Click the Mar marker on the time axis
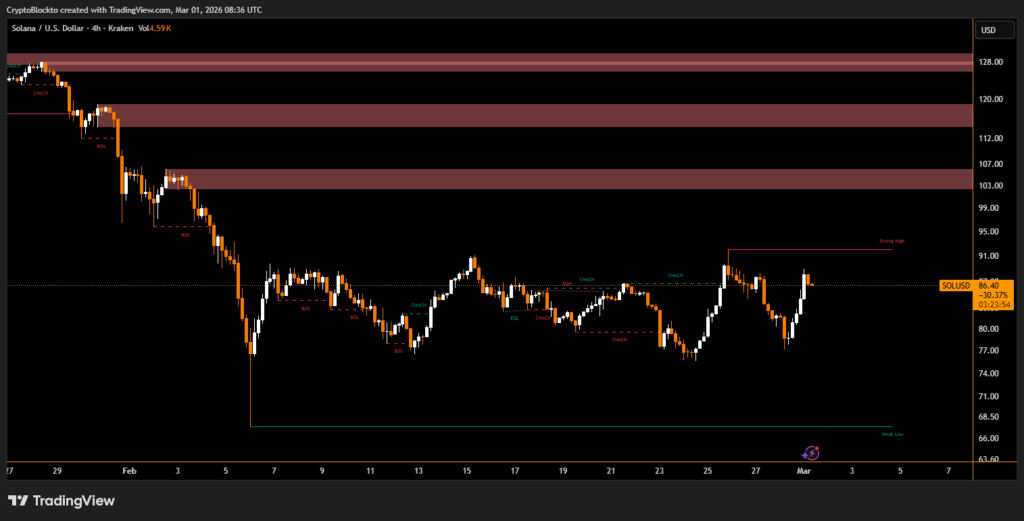Screen dimensions: 1024x521 tap(803, 469)
